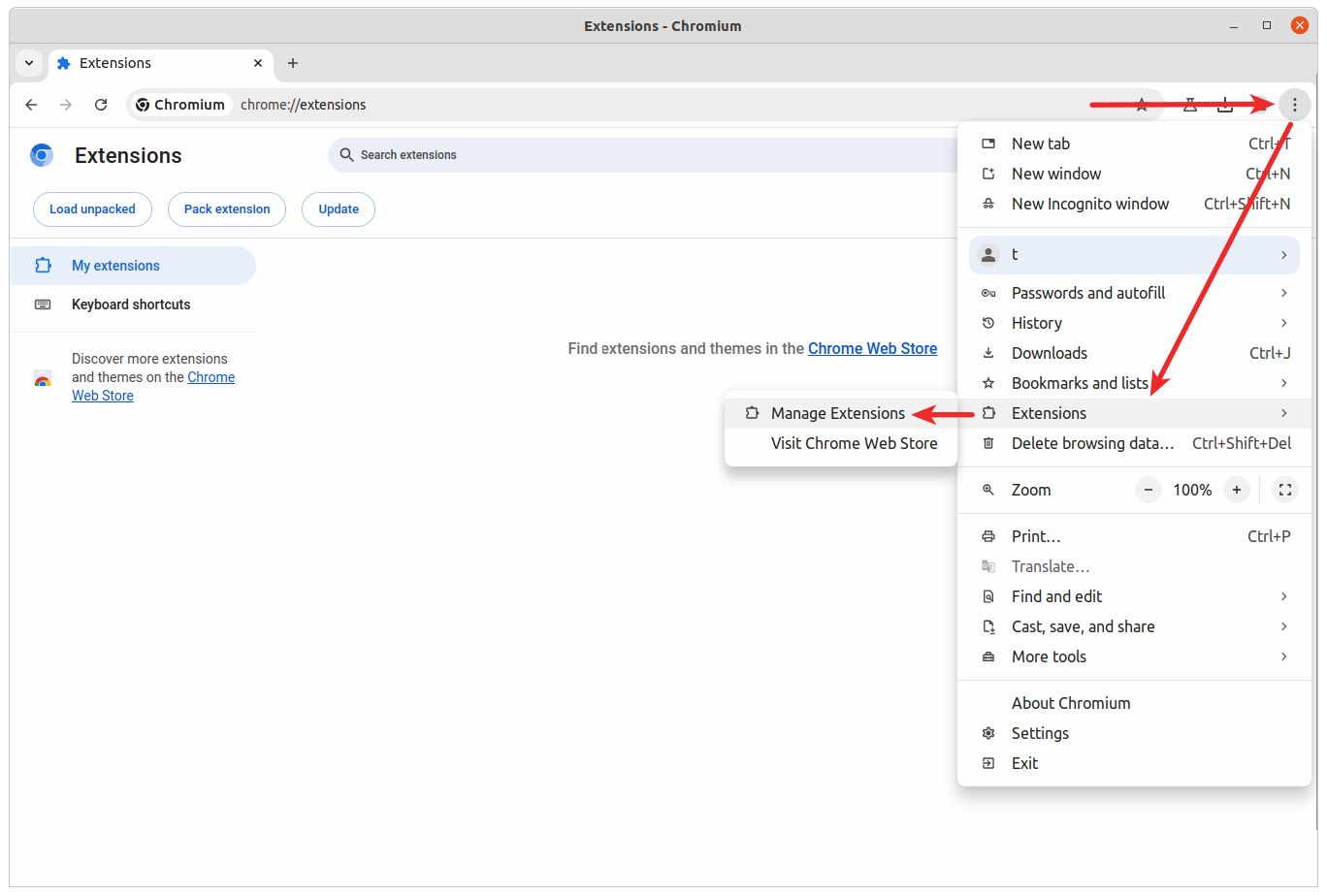This screenshot has width=1327, height=896.
Task: Open the tab search dropdown arrow
Action: [29, 63]
